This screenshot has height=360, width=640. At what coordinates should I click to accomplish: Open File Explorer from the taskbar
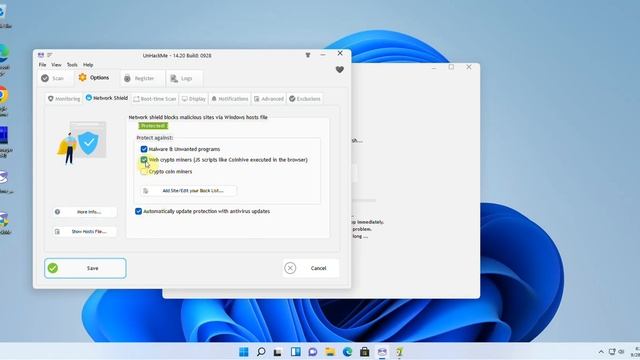[330, 352]
